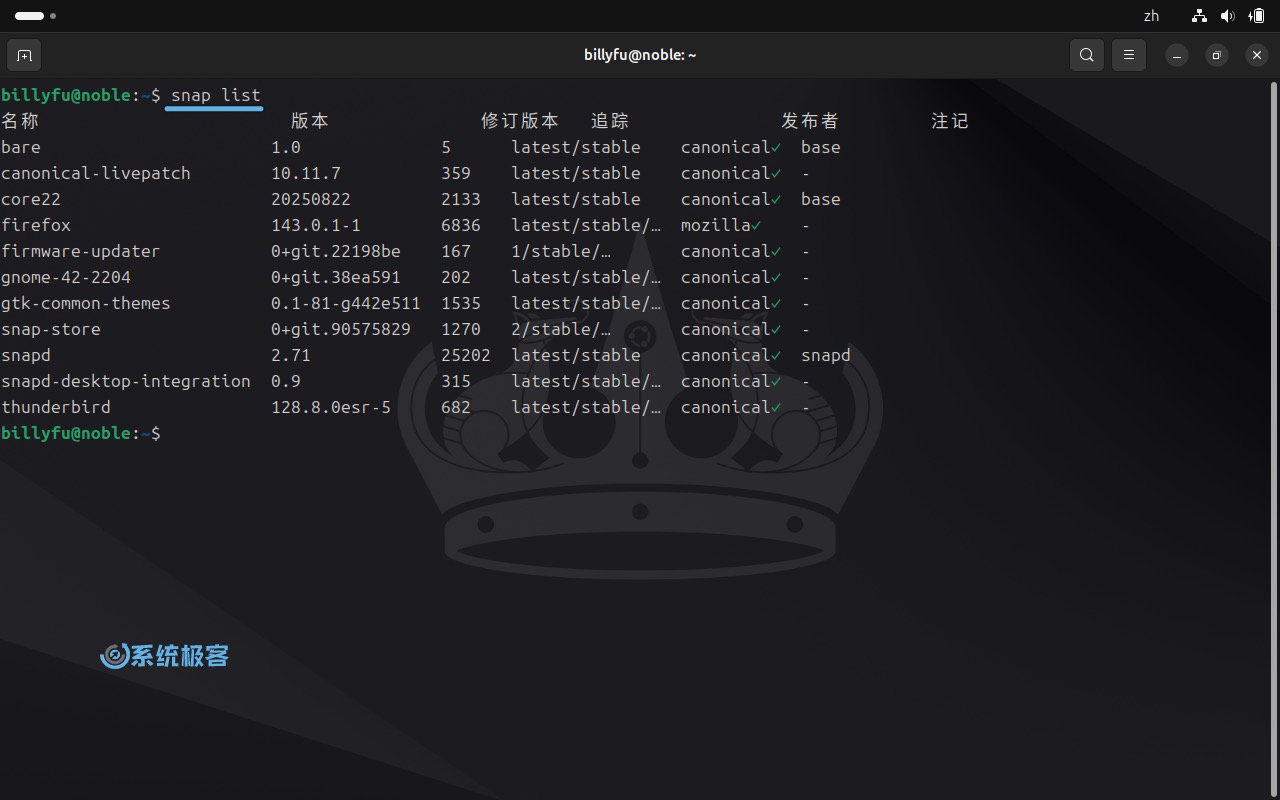Open a new terminal tab
The width and height of the screenshot is (1280, 800).
(x=24, y=55)
